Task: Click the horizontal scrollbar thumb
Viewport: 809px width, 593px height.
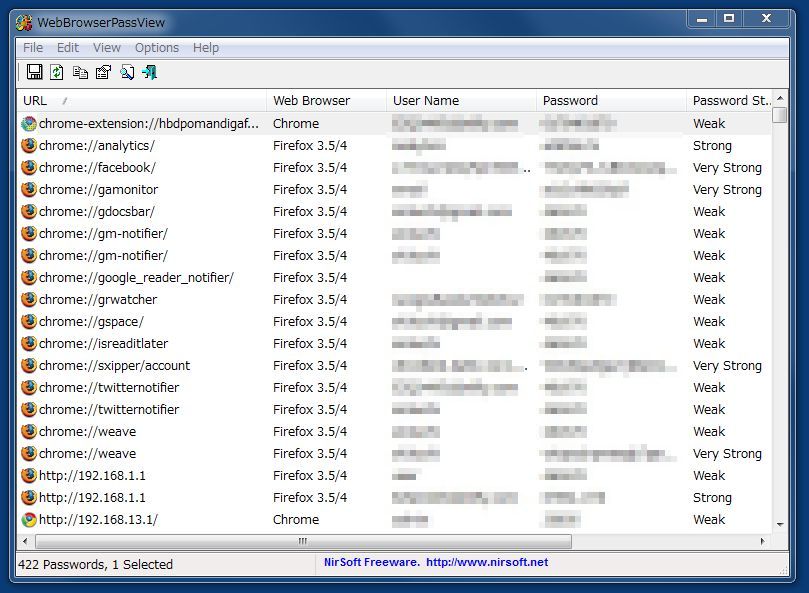Action: 303,541
